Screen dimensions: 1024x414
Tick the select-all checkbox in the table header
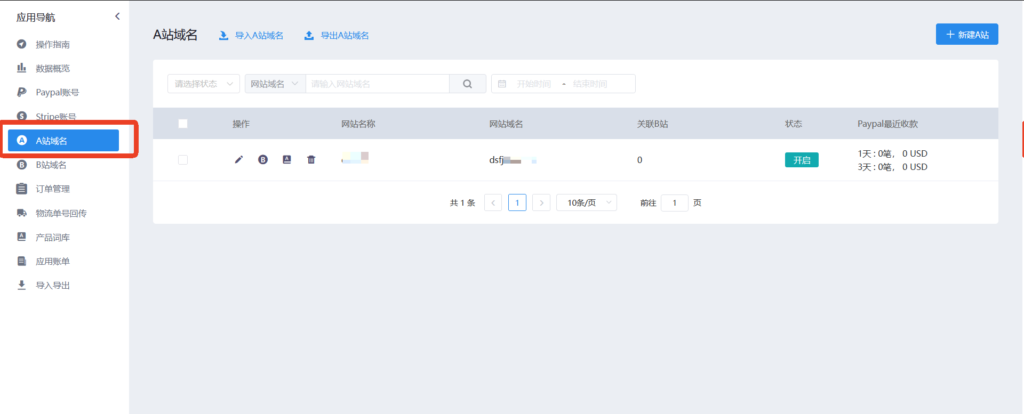point(182,124)
